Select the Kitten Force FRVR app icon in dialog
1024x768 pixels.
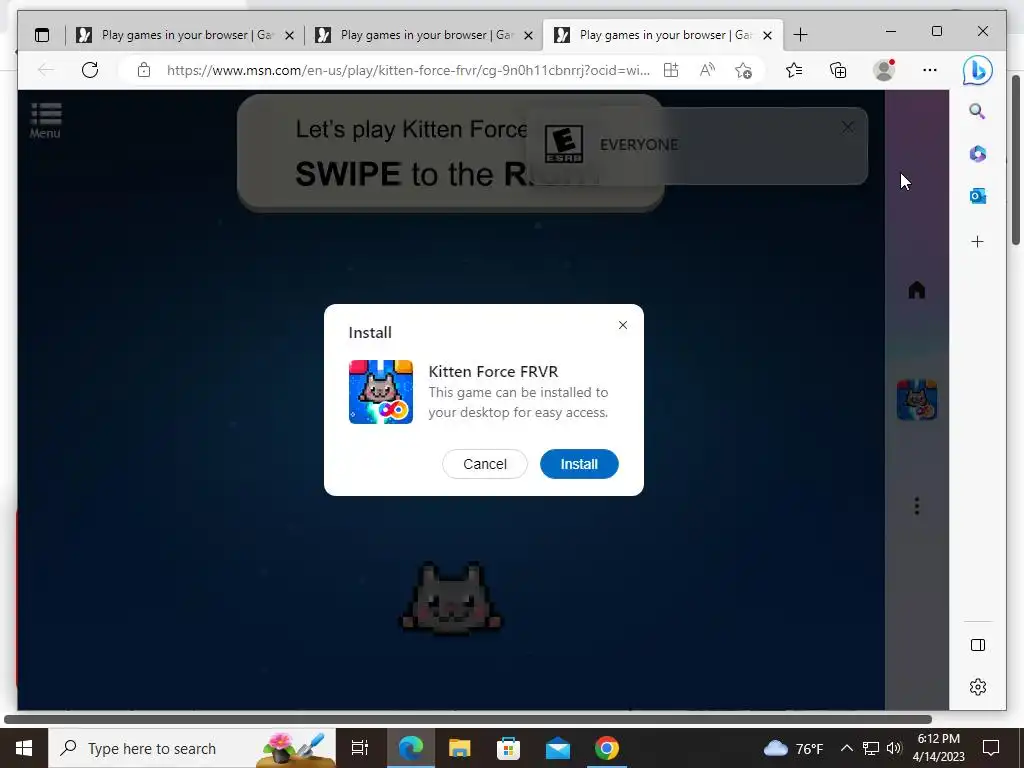(x=381, y=392)
